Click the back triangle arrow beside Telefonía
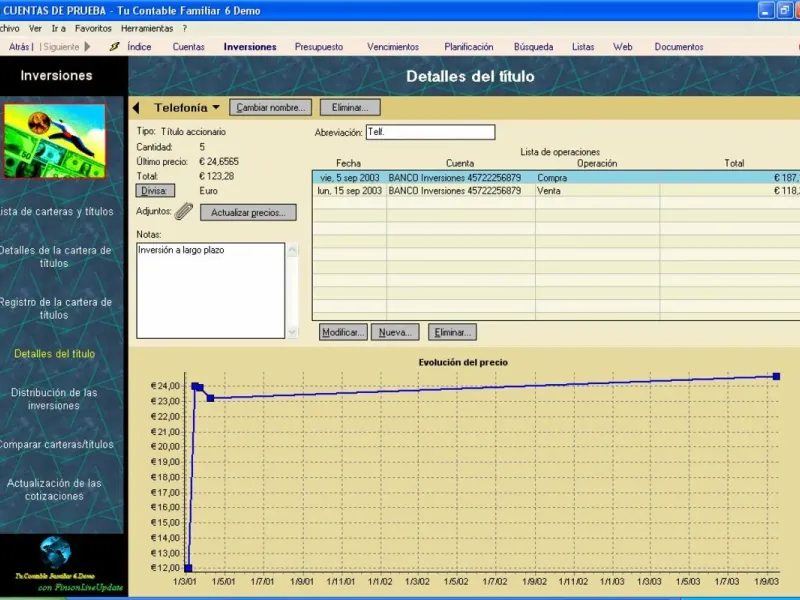800x600 pixels. [x=136, y=108]
